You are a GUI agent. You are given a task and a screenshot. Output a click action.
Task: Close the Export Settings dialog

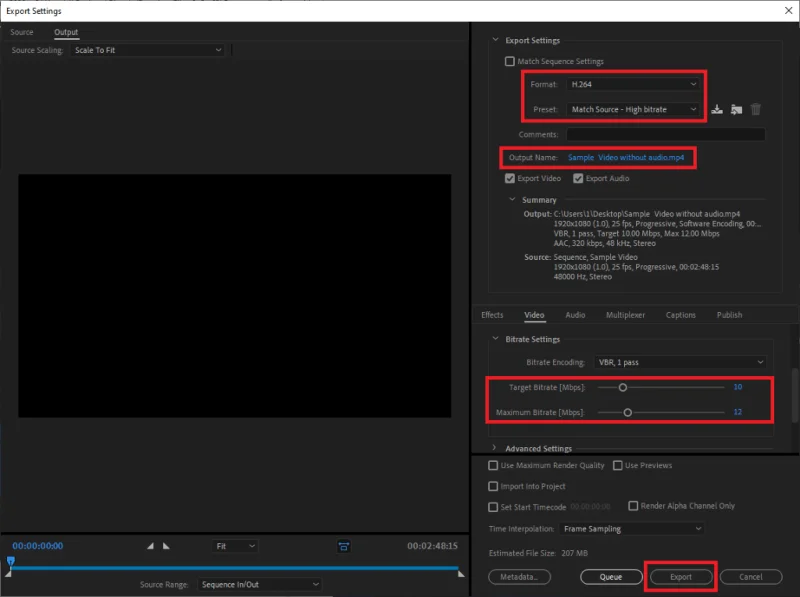tap(788, 10)
